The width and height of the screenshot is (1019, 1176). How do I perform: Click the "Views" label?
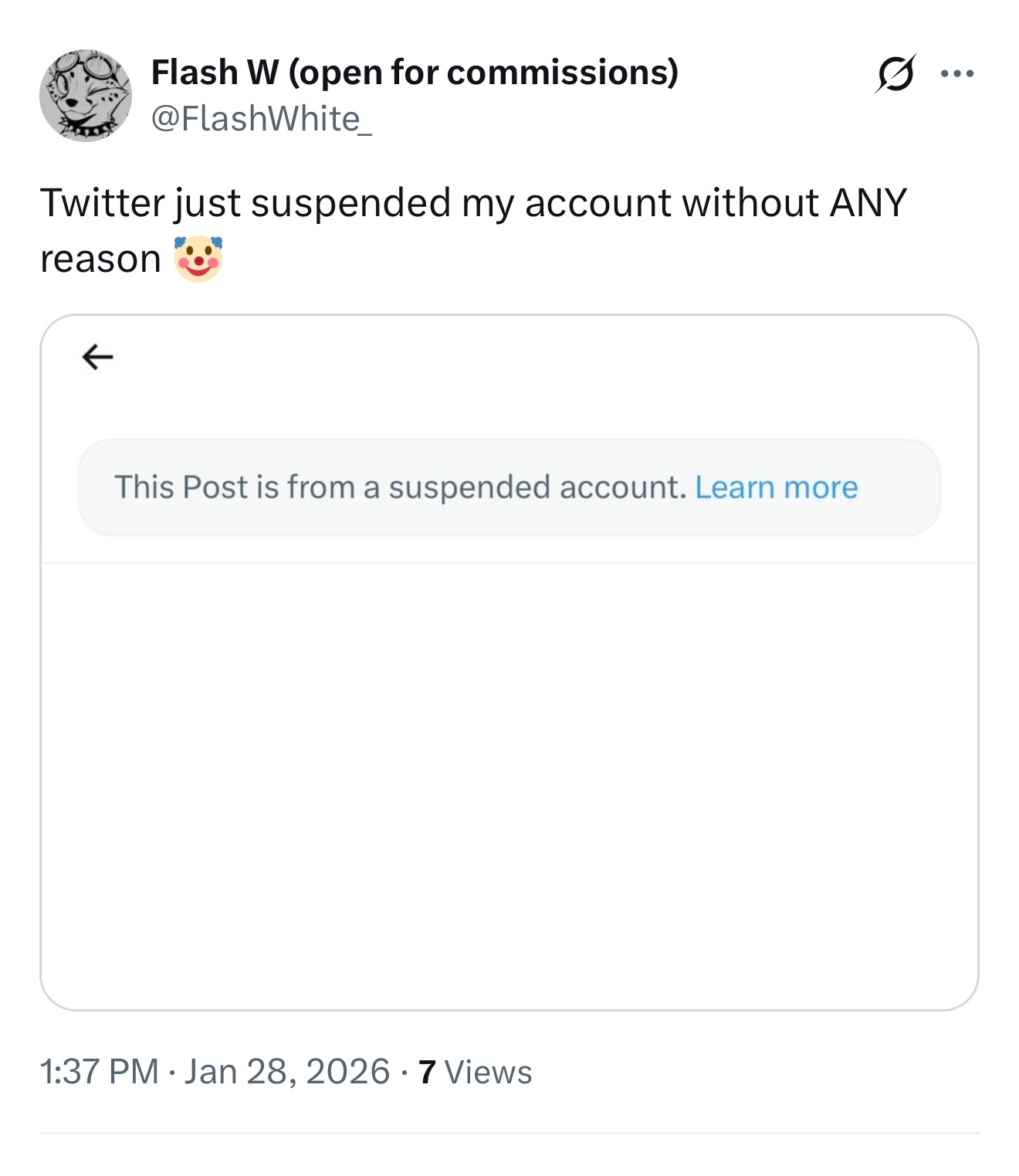pos(488,1073)
